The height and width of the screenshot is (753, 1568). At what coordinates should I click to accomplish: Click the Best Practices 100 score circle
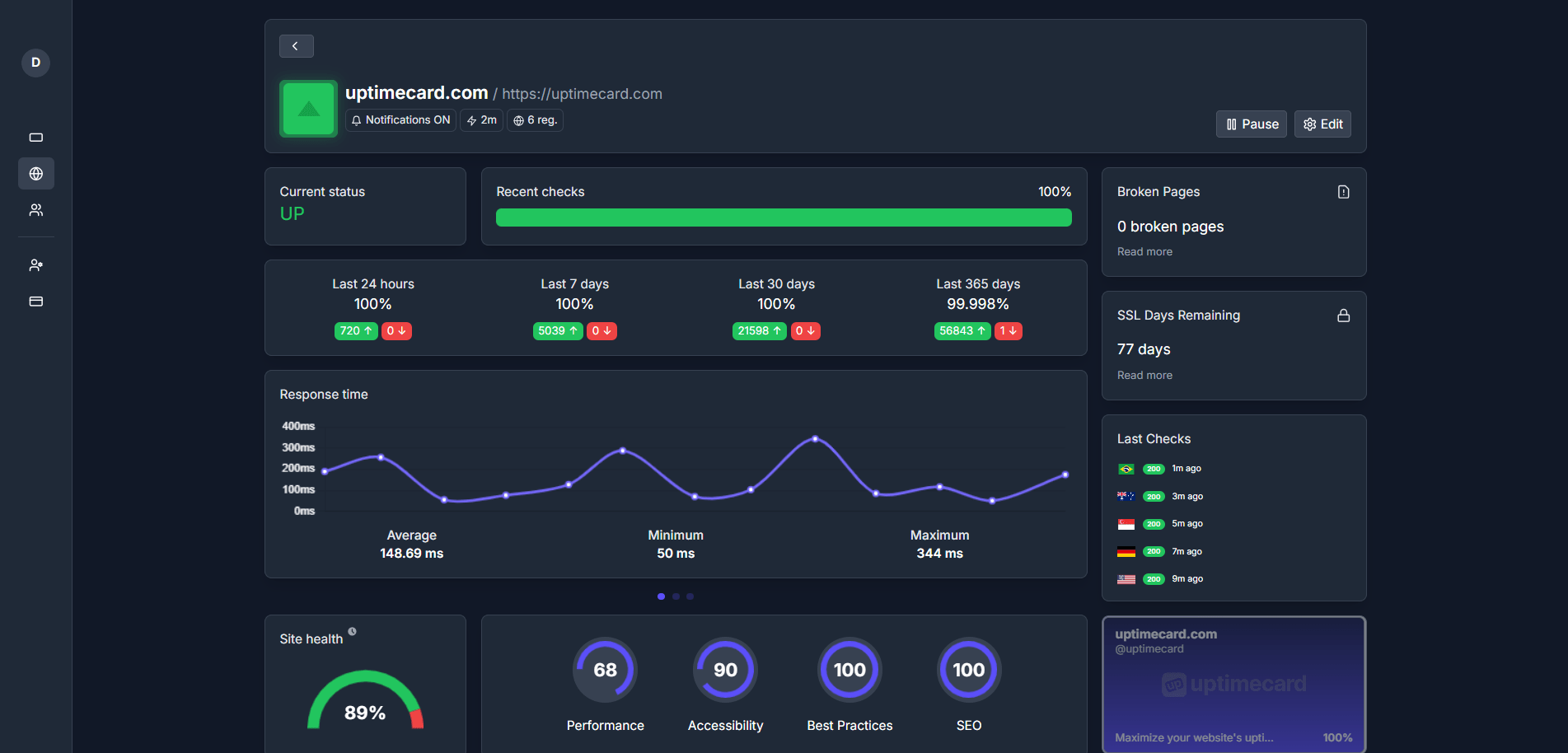850,670
